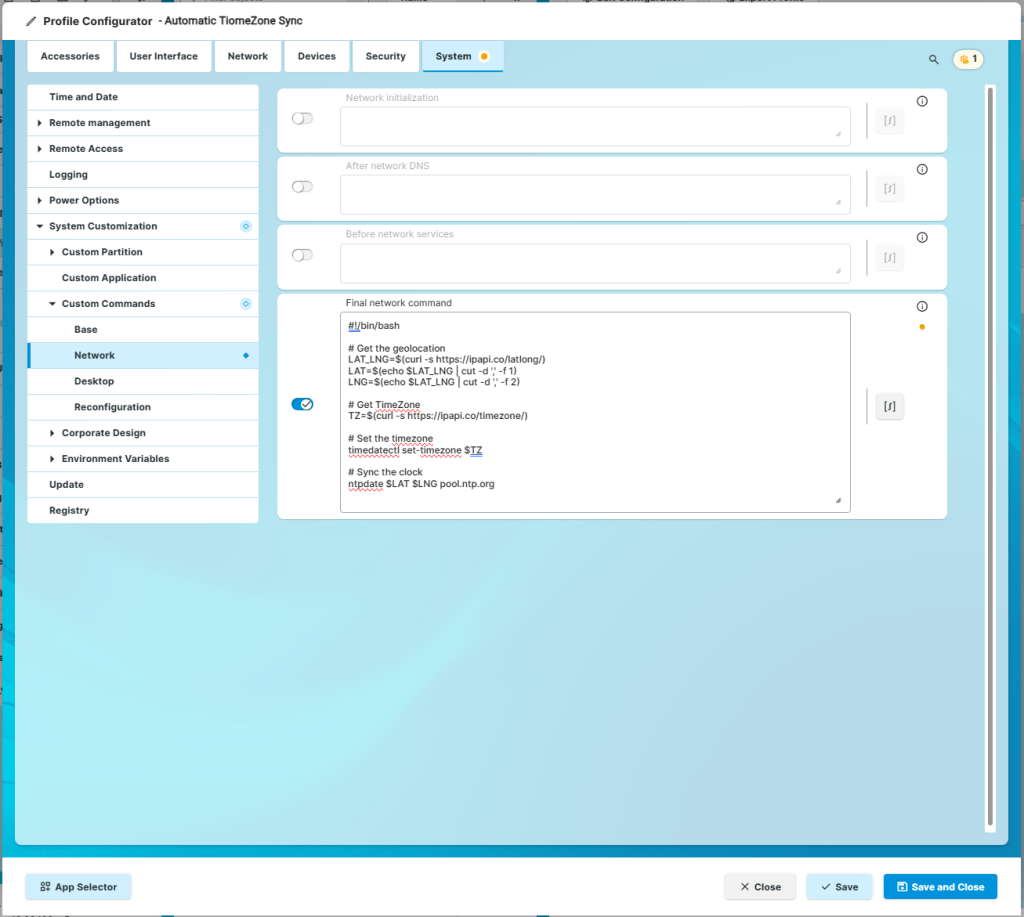This screenshot has width=1024, height=917.
Task: Switch to the Security tab
Action: [385, 56]
